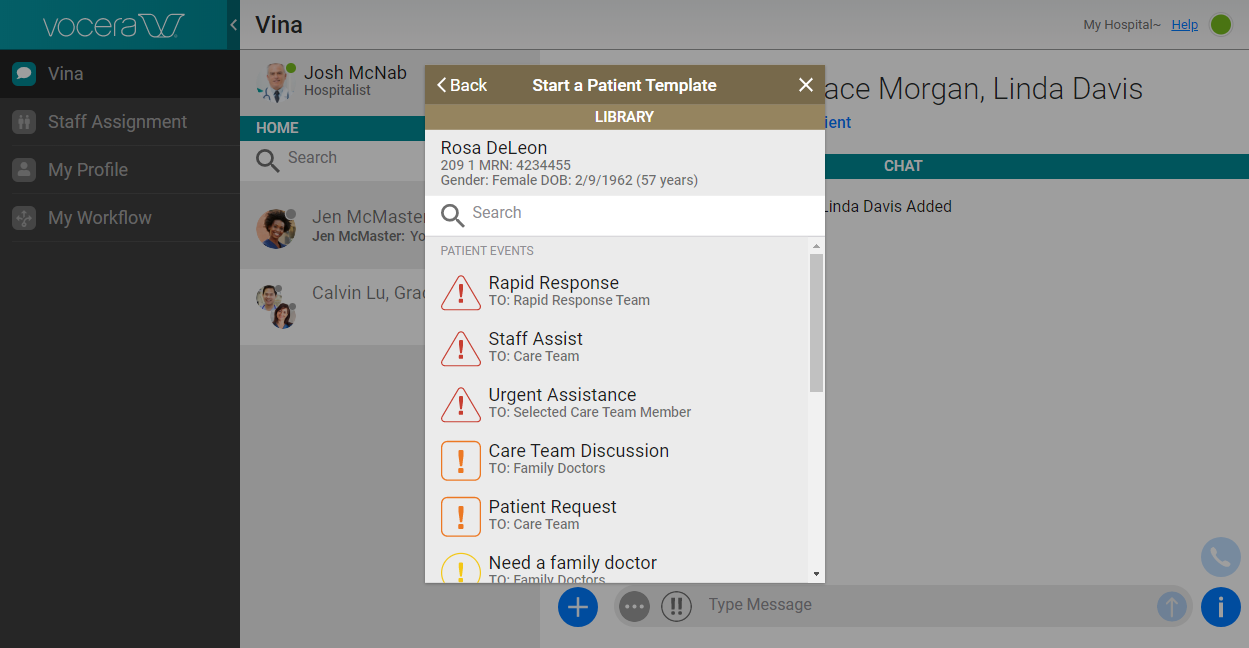The image size is (1249, 648).
Task: Click the phone call icon
Action: click(x=1220, y=557)
